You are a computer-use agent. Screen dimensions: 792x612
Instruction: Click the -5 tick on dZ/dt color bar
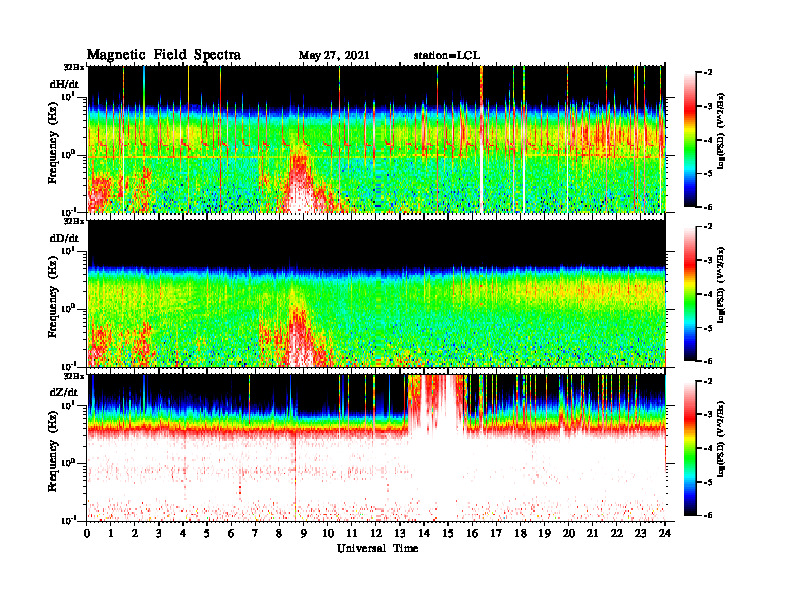[708, 482]
